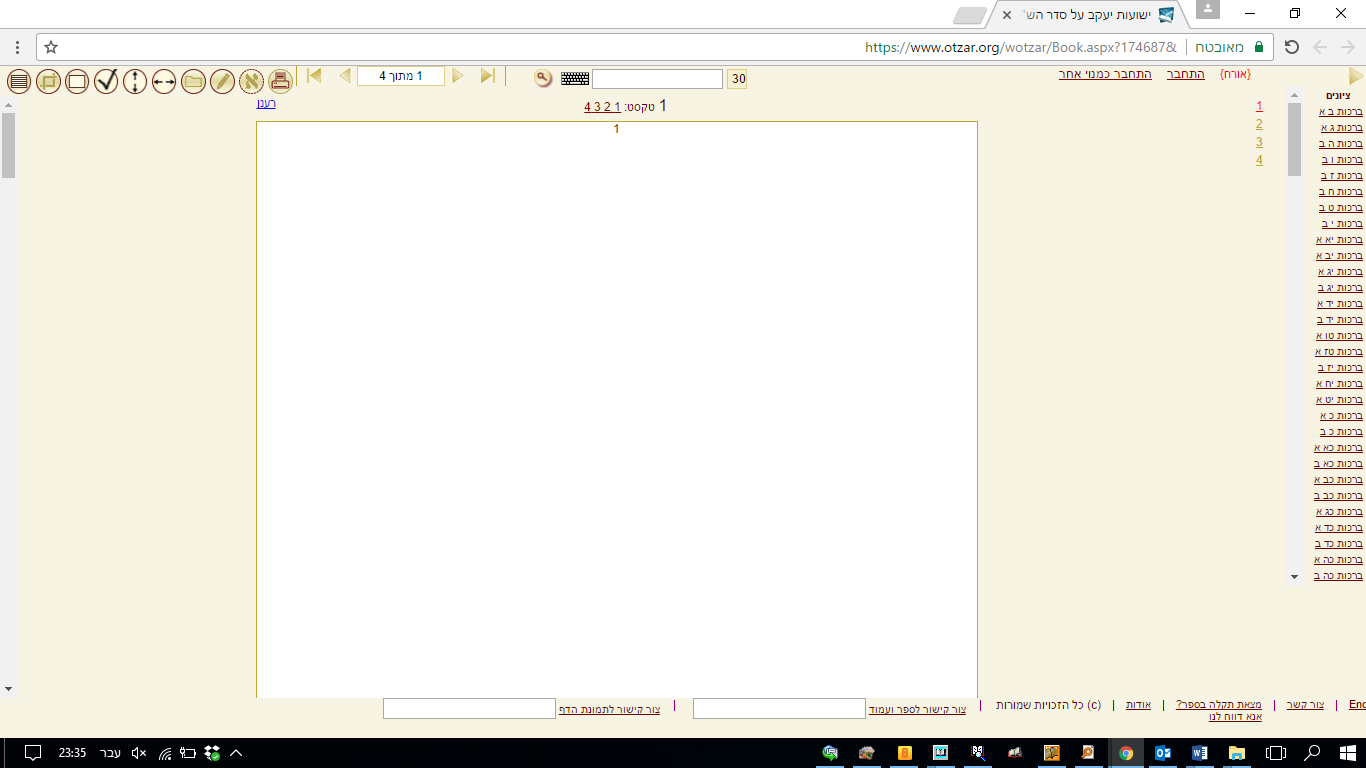Click the '30' button beside search box
This screenshot has width=1366, height=768.
click(737, 79)
